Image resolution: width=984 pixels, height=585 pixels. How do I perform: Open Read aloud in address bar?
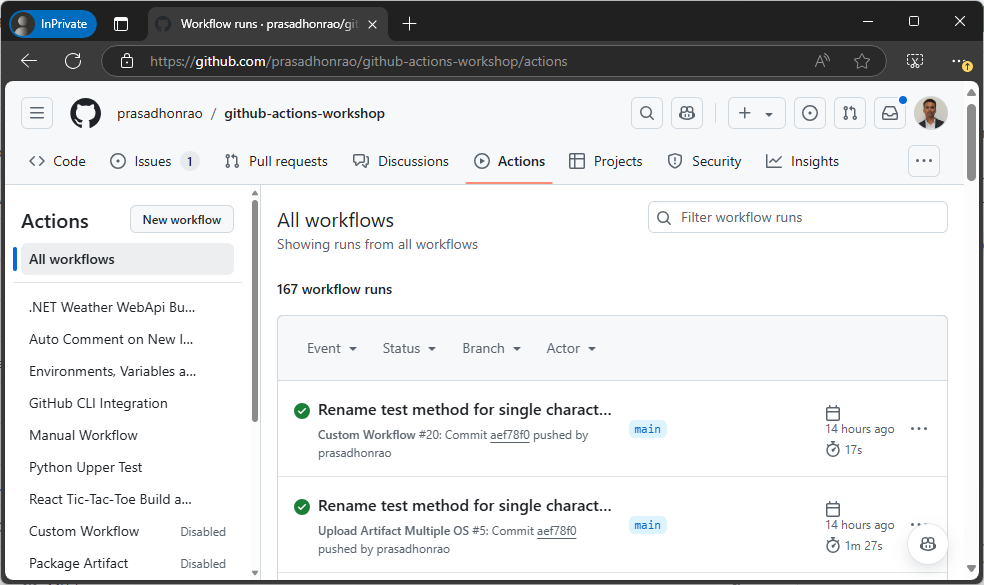[x=822, y=61]
